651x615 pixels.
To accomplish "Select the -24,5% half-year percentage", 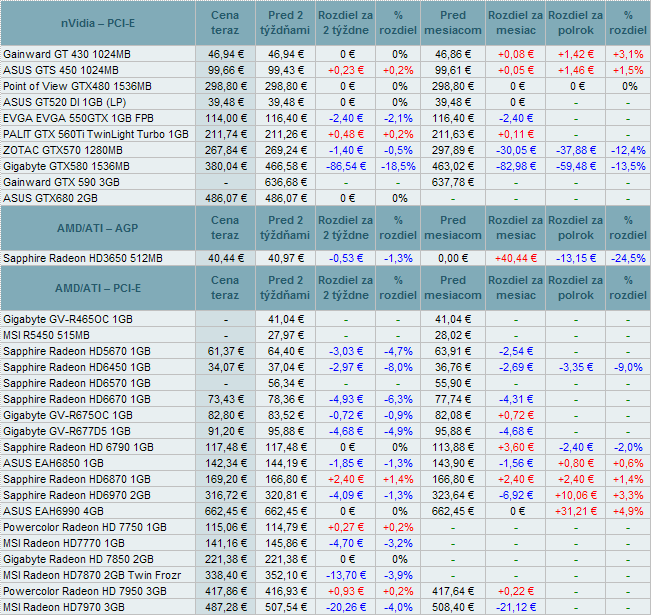I will pyautogui.click(x=628, y=258).
